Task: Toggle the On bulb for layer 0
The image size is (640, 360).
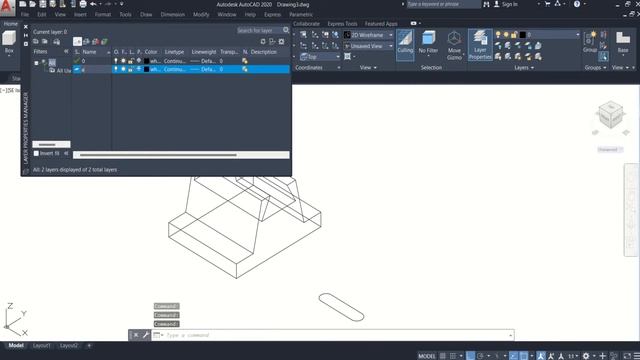Action: [x=116, y=61]
